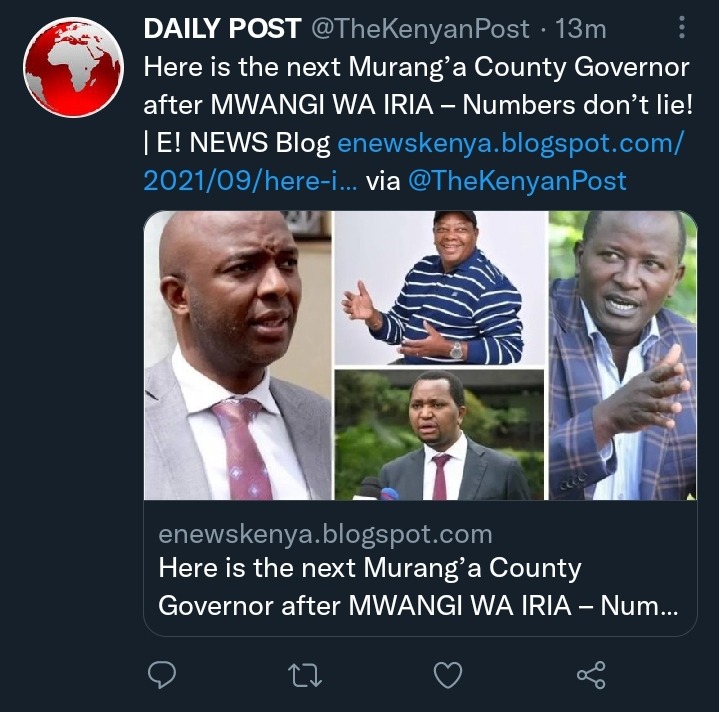Open the DAILY POST account name

click(222, 28)
